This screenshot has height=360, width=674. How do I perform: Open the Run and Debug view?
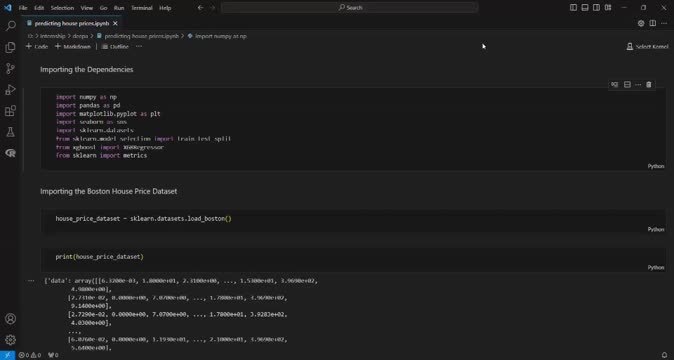click(10, 89)
